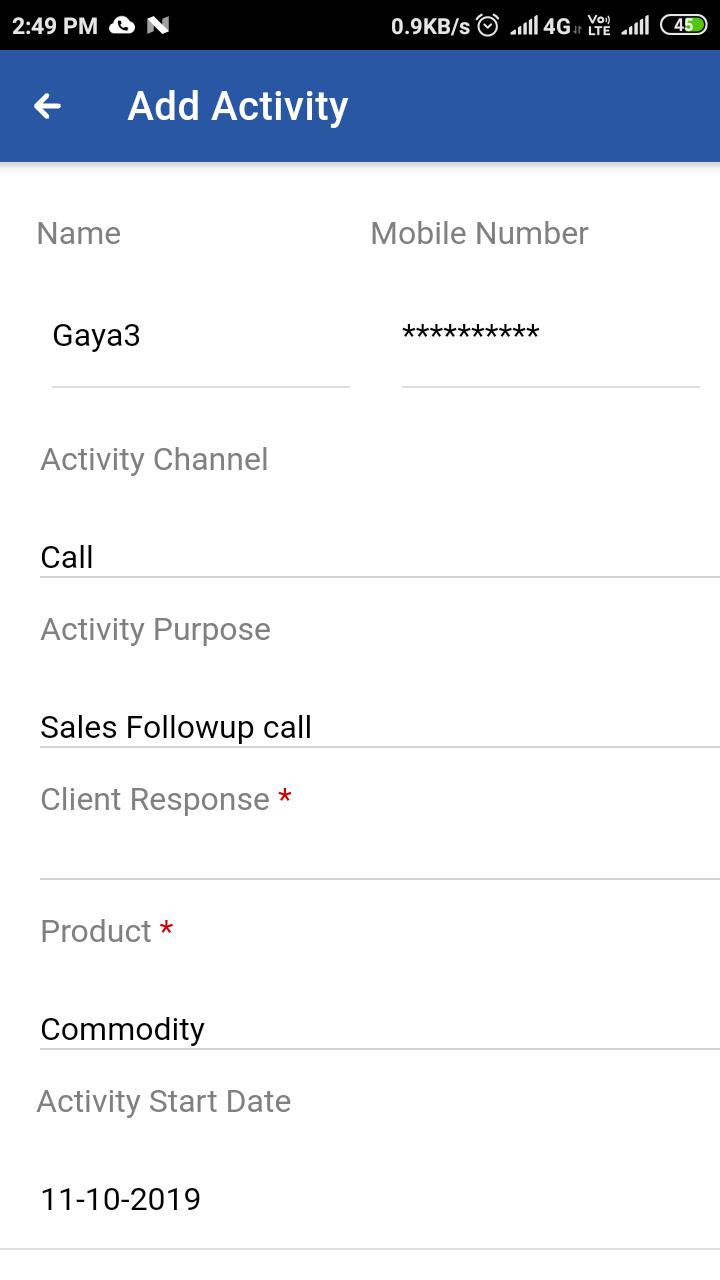Image resolution: width=720 pixels, height=1280 pixels.
Task: Open the Activity Channel dropdown showing Call
Action: coord(380,556)
